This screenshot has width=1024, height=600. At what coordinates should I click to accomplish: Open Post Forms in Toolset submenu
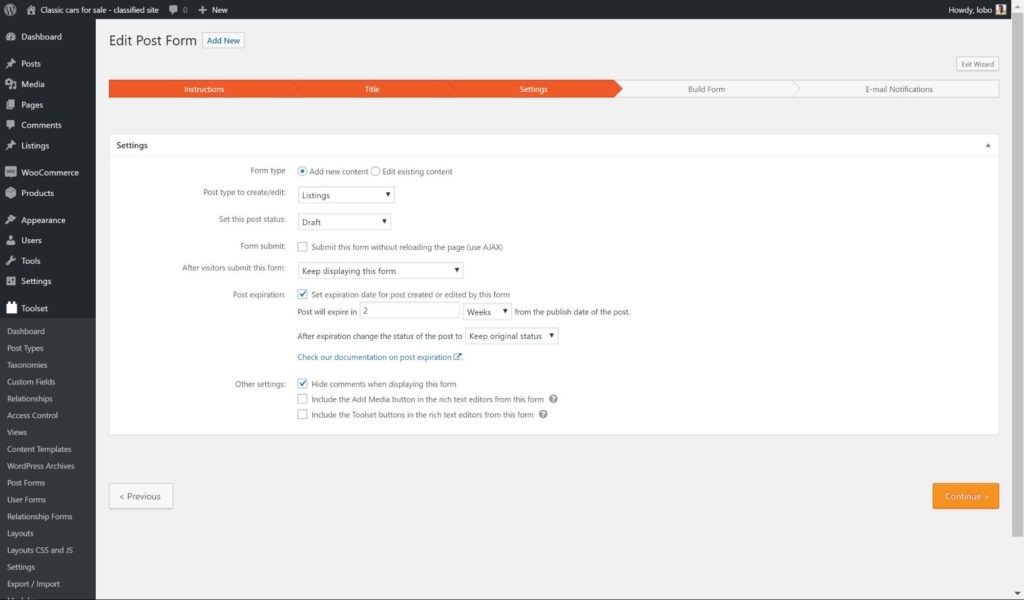[26, 482]
